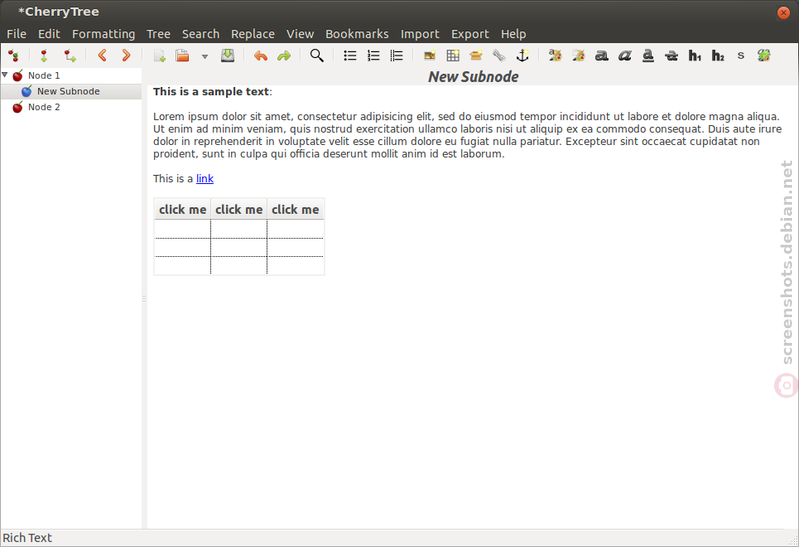Open the tree nodes info cherry icon
Viewport: 799px width, 547px height.
[x=13, y=56]
